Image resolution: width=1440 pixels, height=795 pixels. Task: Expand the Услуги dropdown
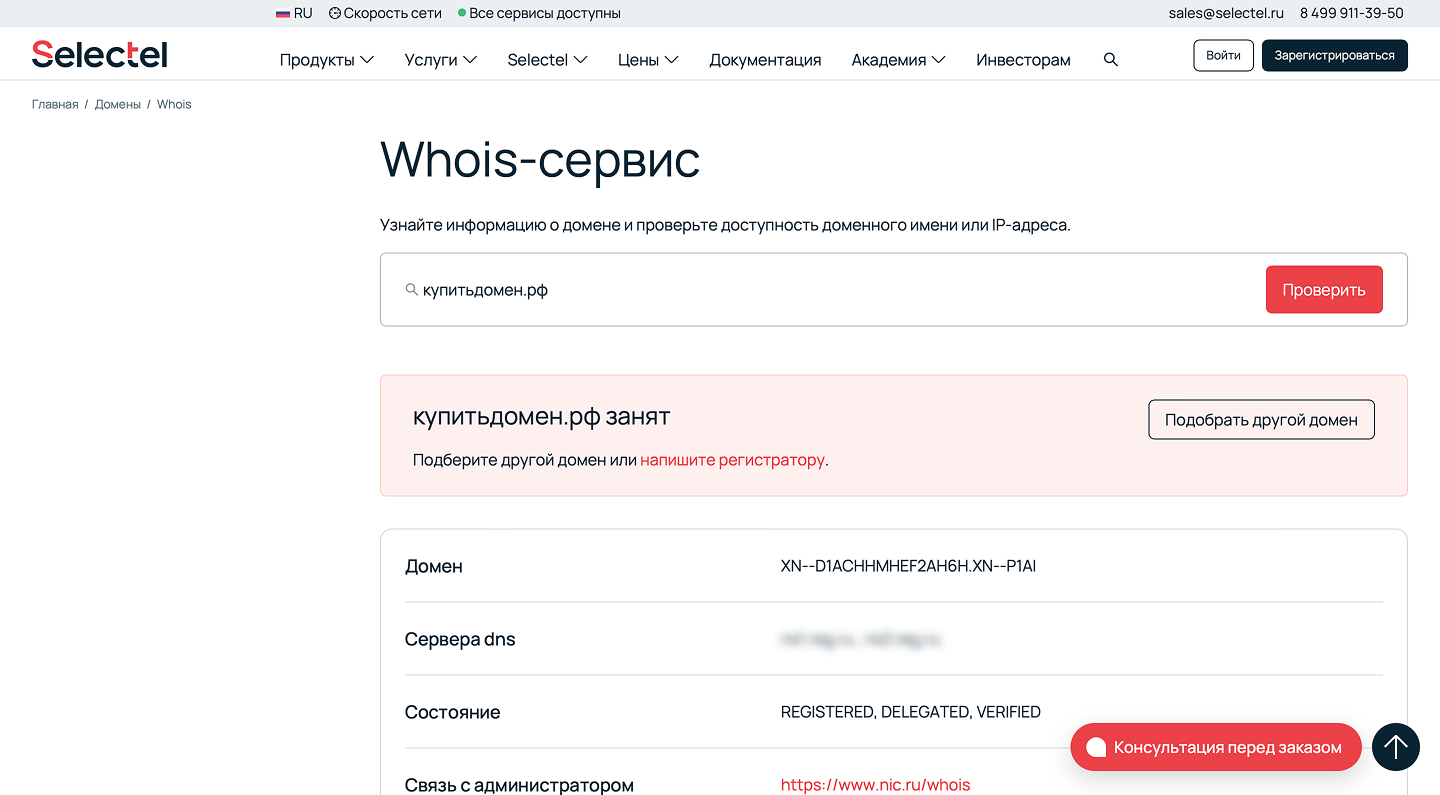pyautogui.click(x=440, y=60)
